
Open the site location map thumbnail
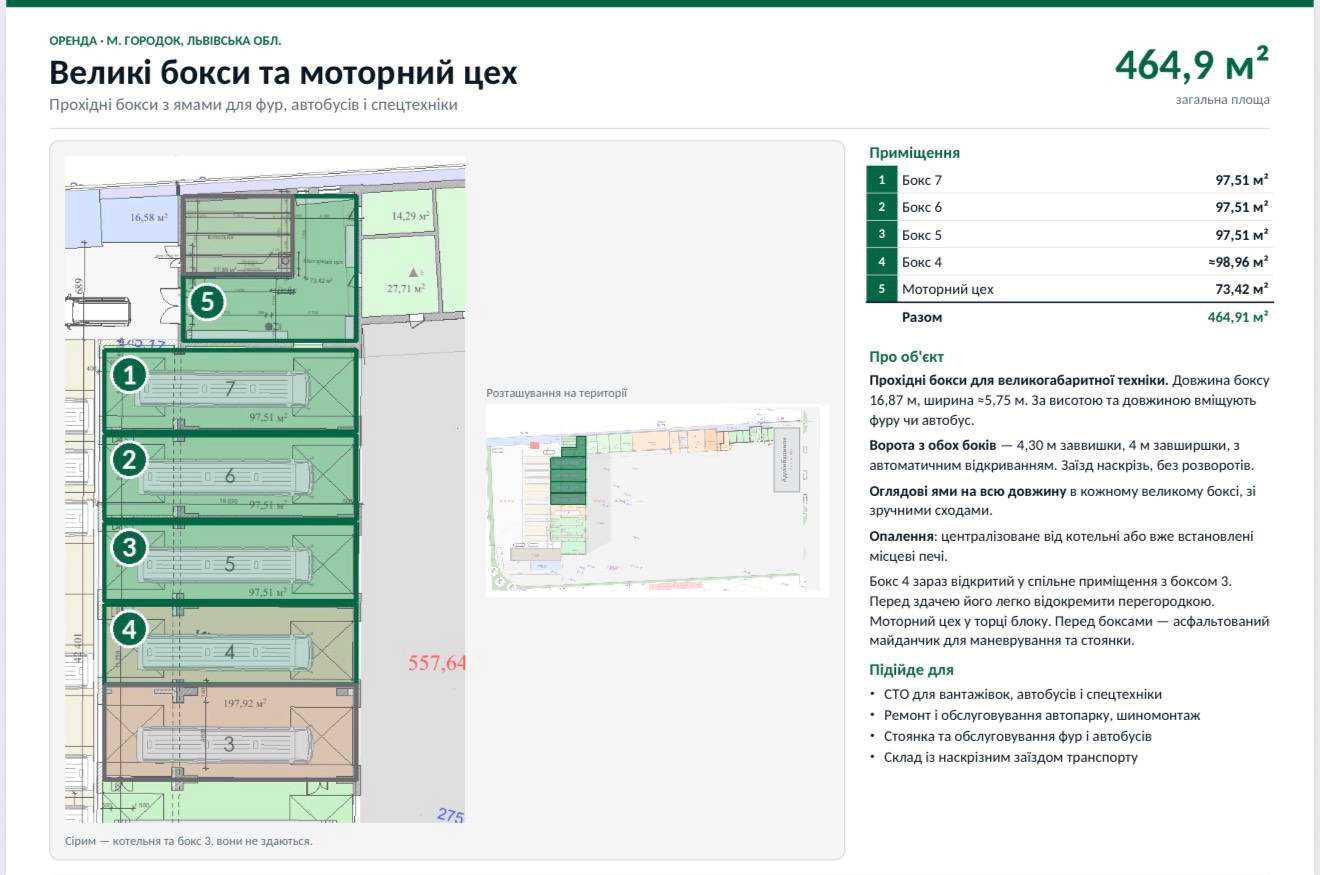[x=657, y=499]
